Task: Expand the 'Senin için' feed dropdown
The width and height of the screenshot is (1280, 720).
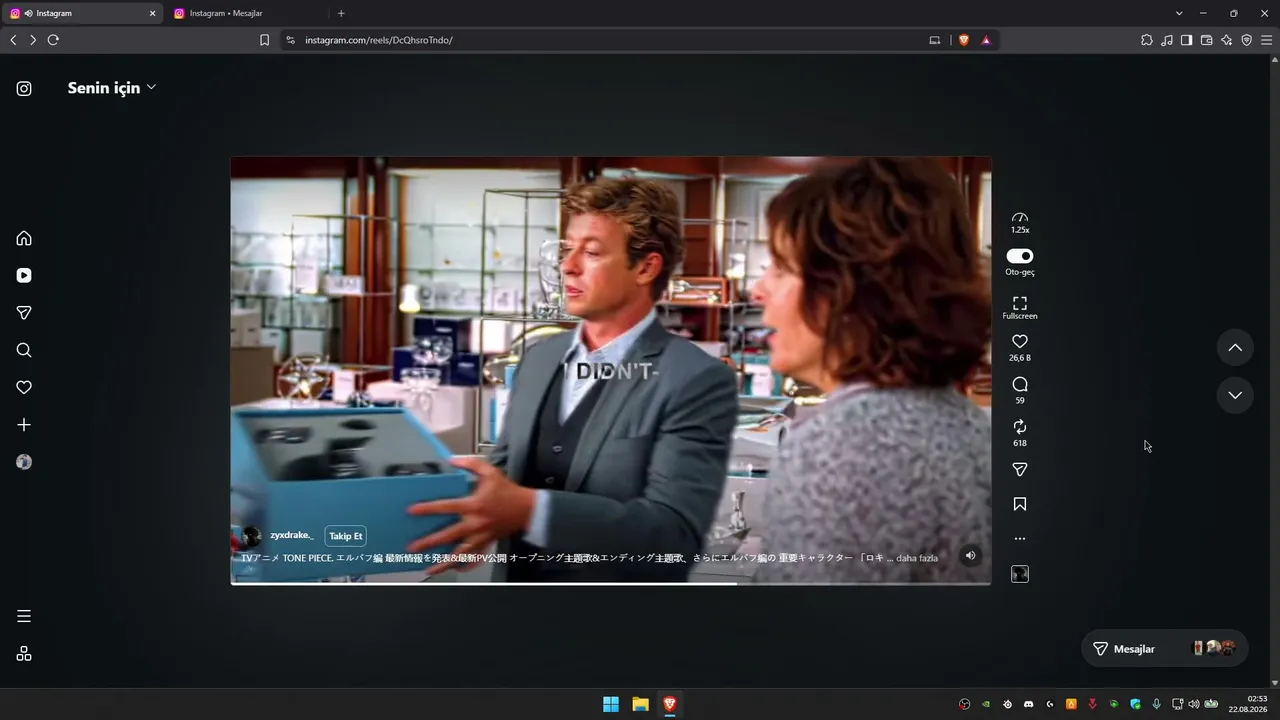Action: (112, 88)
